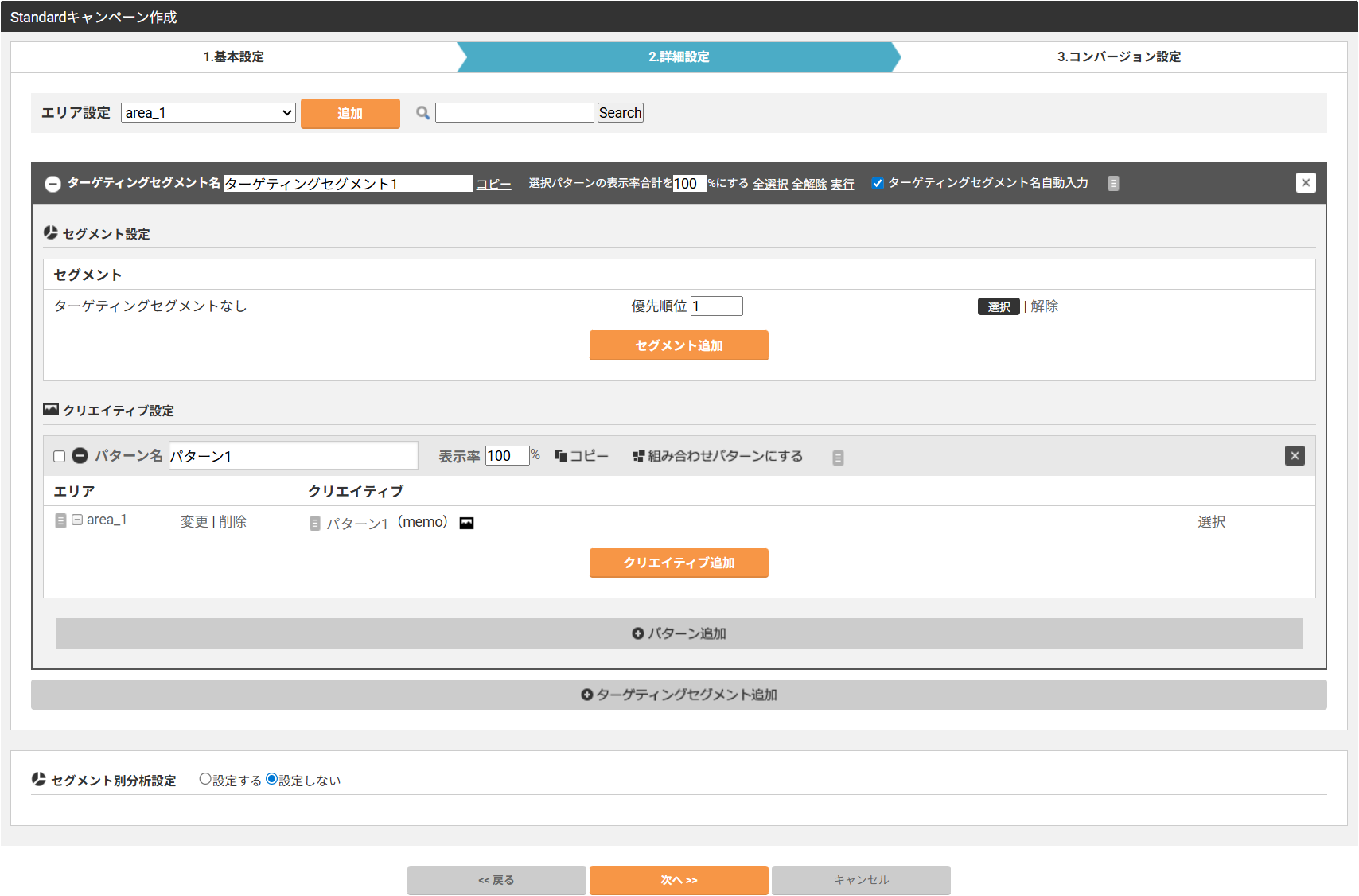Click 変更 link for area_1
Image resolution: width=1359 pixels, height=896 pixels.
tap(194, 521)
